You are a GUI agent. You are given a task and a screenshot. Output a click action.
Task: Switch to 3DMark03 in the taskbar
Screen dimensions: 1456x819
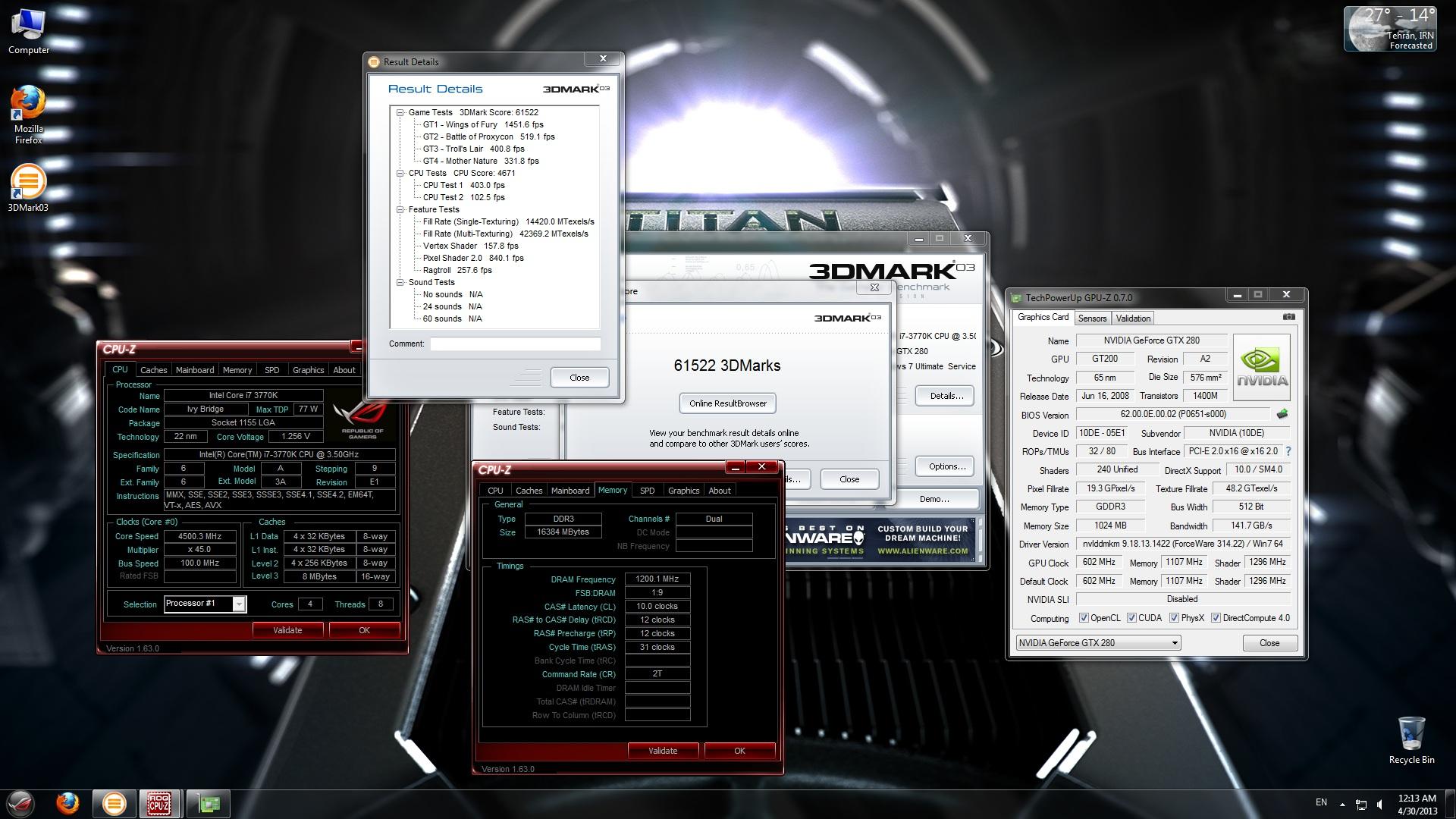pos(115,803)
